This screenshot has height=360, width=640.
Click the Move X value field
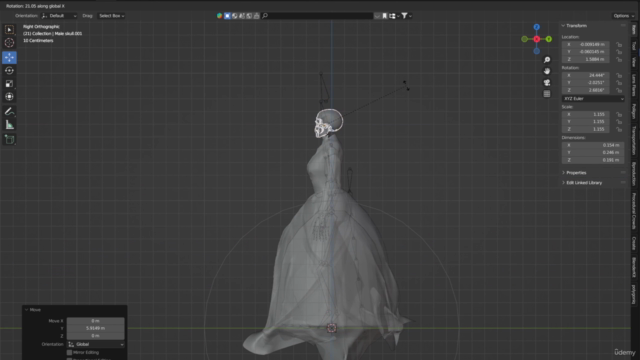[96, 321]
